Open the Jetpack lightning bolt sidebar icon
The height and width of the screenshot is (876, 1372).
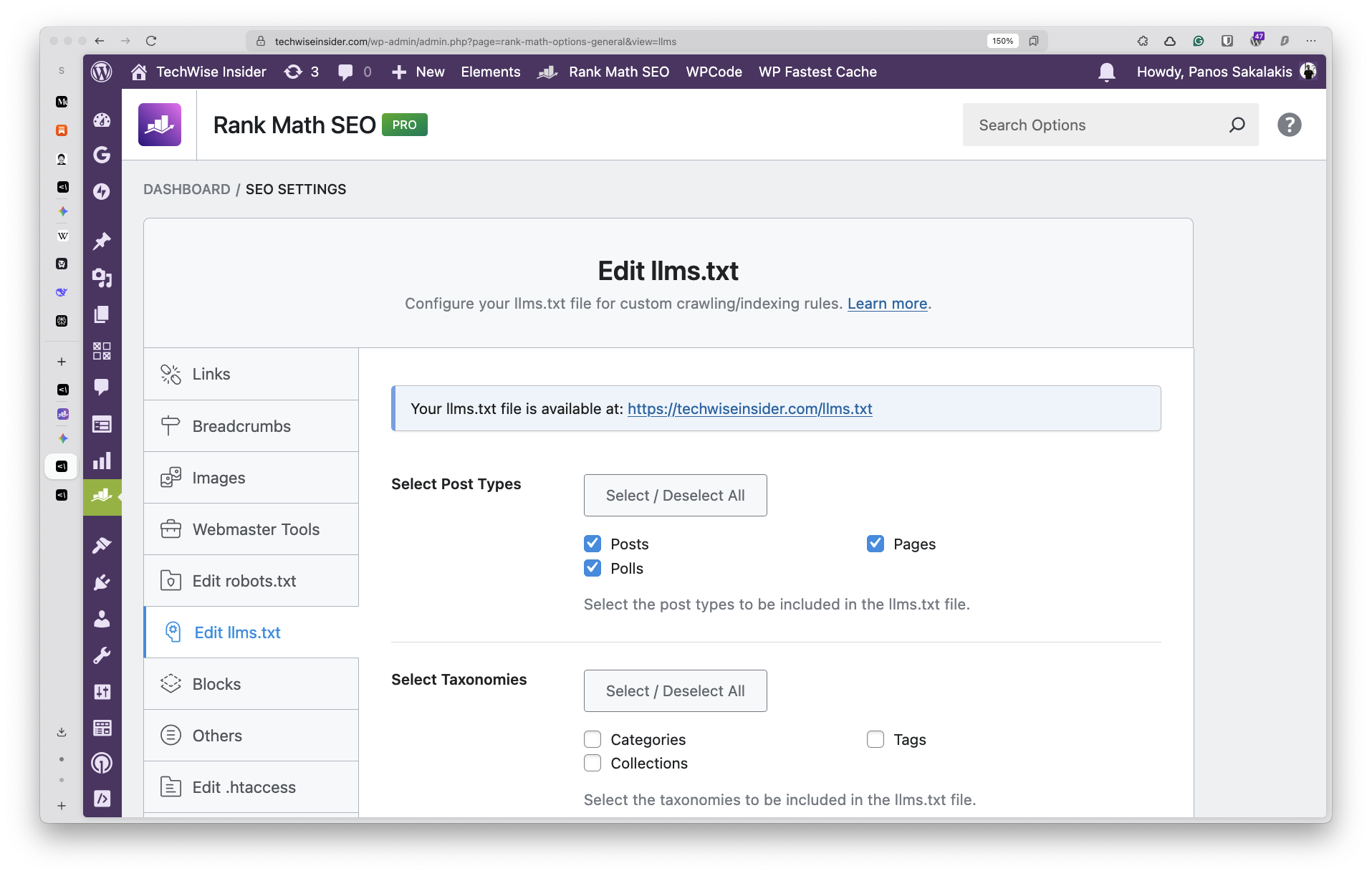102,191
